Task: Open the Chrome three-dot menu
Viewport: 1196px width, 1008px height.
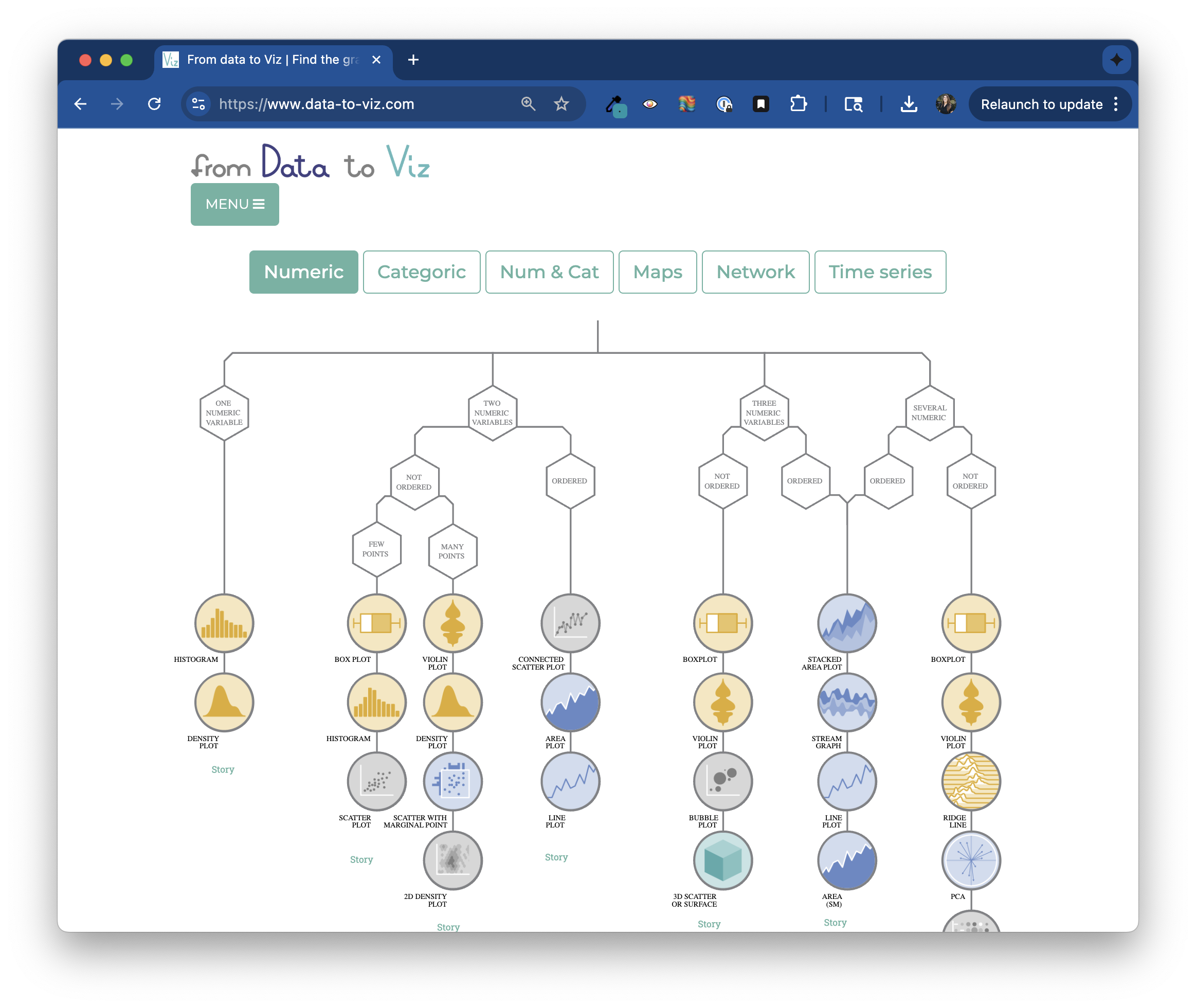Action: [x=1115, y=104]
